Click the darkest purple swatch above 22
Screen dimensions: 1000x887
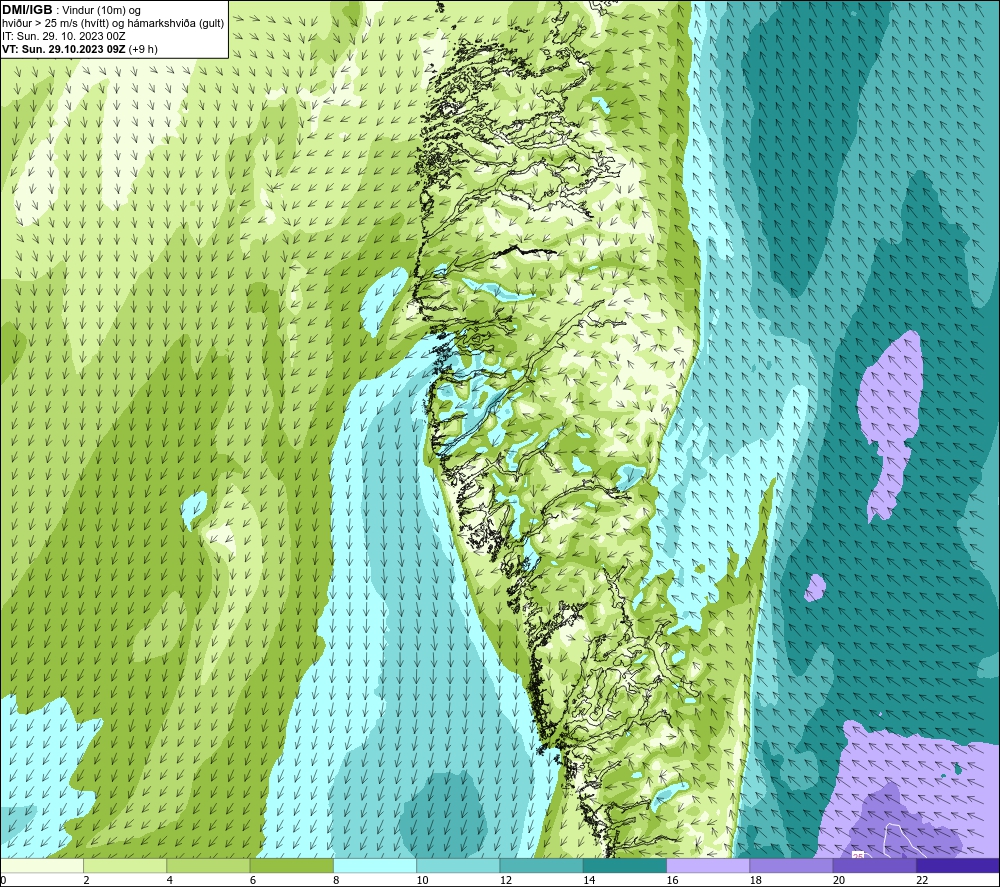click(957, 865)
